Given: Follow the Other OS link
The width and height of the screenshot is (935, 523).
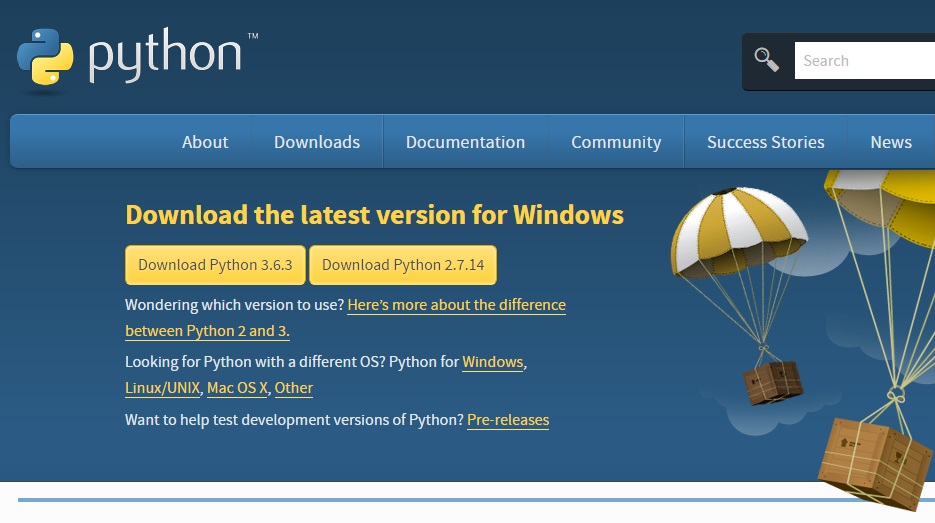Looking at the screenshot, I should [293, 388].
